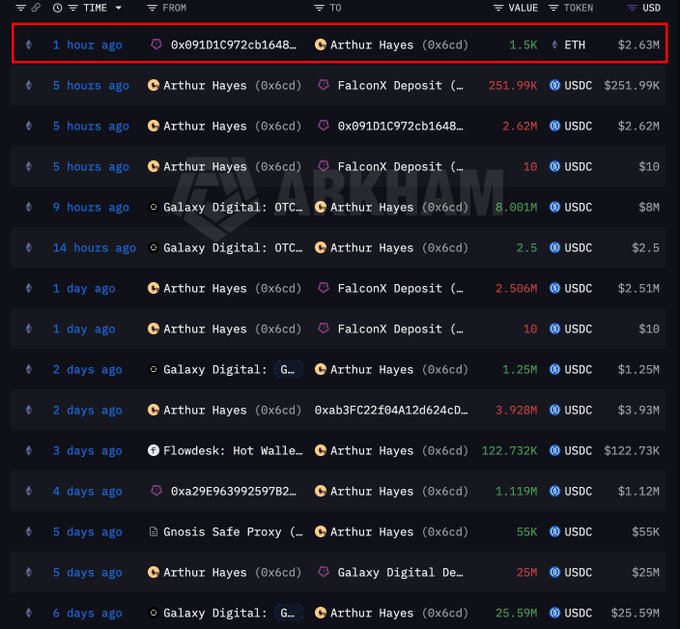Click the chain link icon in the header
Viewport: 680px width, 629px height.
36,7
